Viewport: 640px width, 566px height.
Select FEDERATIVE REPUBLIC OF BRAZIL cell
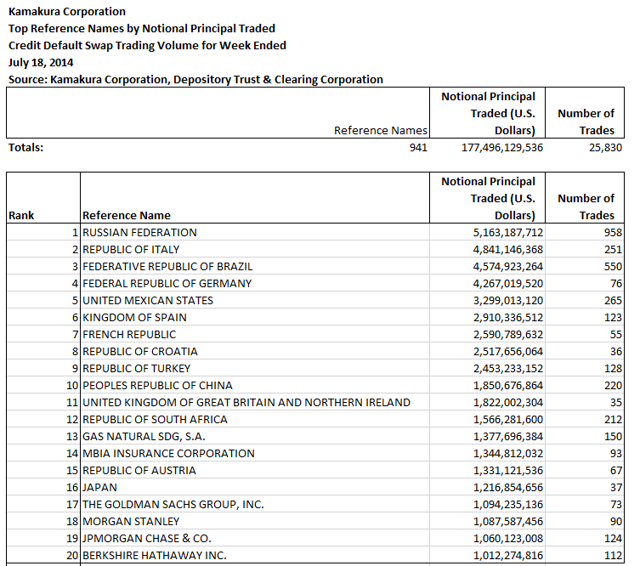pos(255,266)
